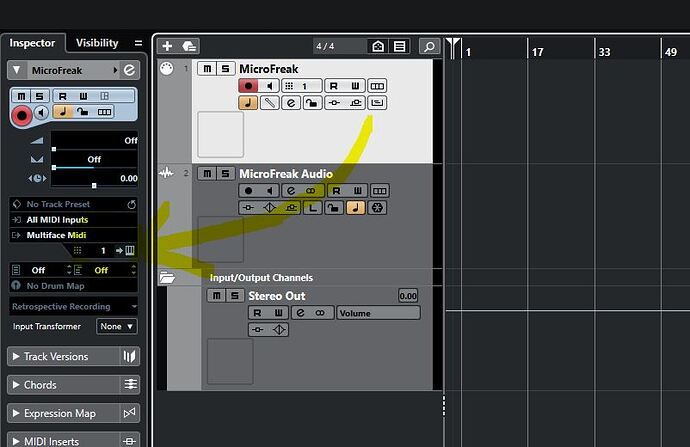690x447 pixels.
Task: Open the No Drum Map selector
Action: coord(73,286)
